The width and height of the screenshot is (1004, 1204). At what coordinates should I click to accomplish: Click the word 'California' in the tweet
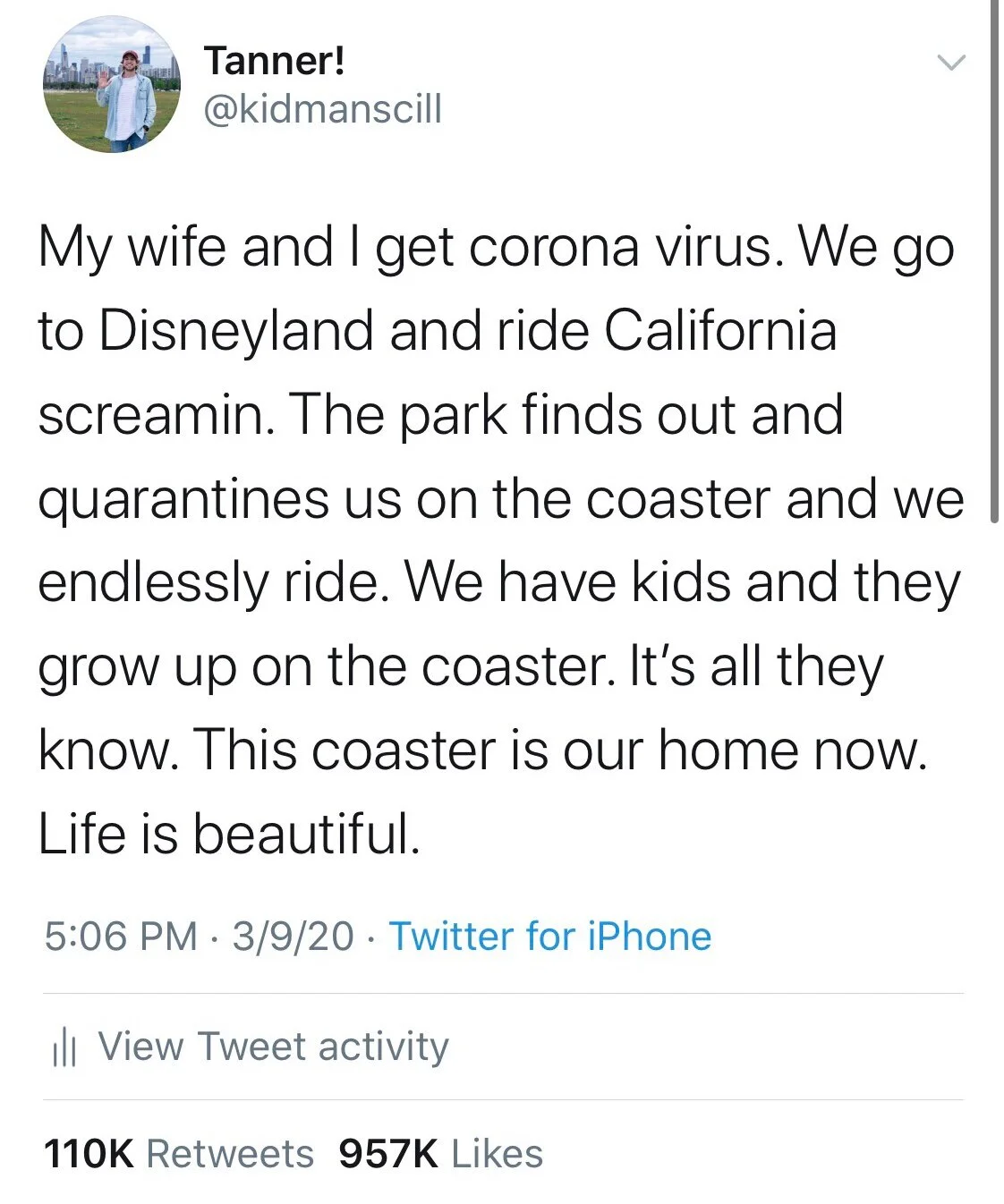720,330
